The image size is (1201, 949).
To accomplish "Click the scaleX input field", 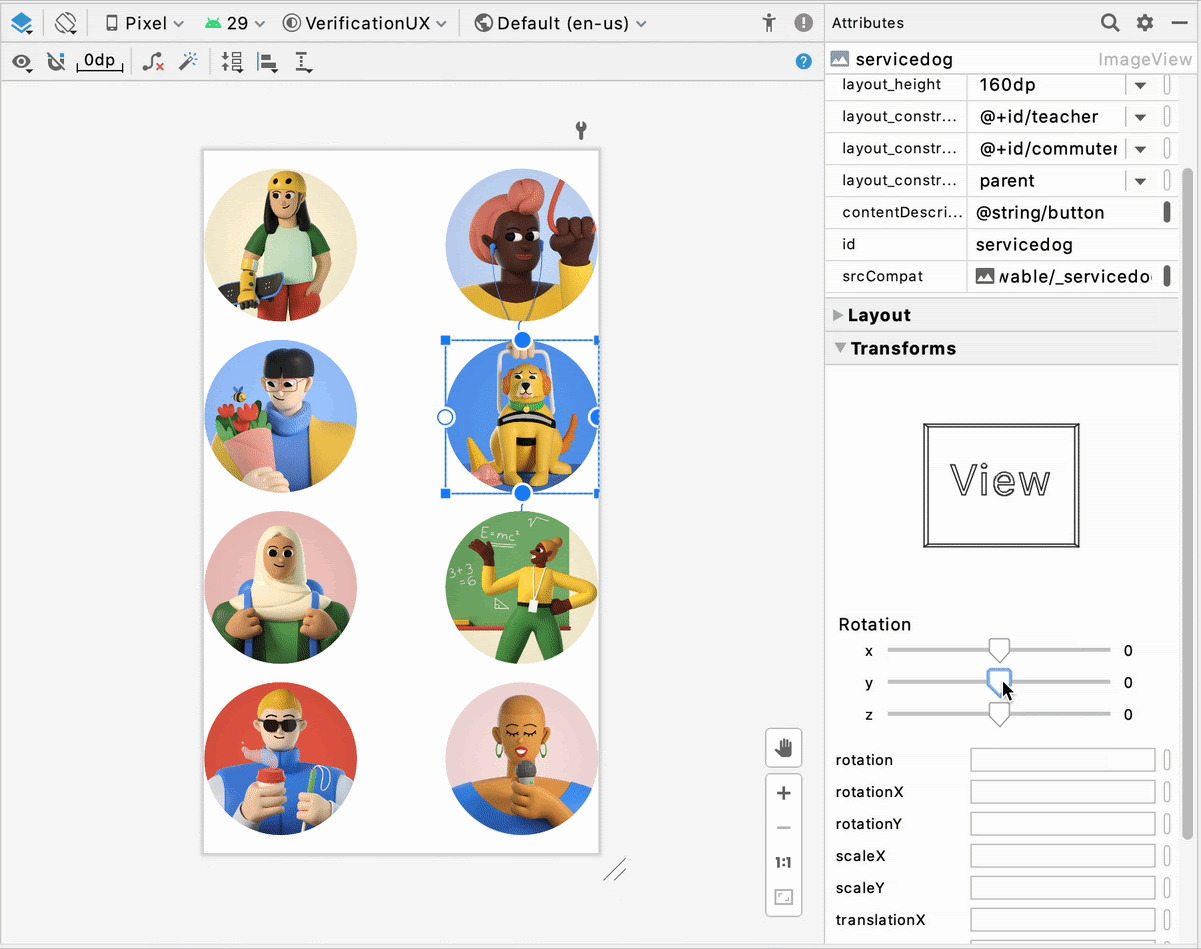I will [x=1063, y=856].
